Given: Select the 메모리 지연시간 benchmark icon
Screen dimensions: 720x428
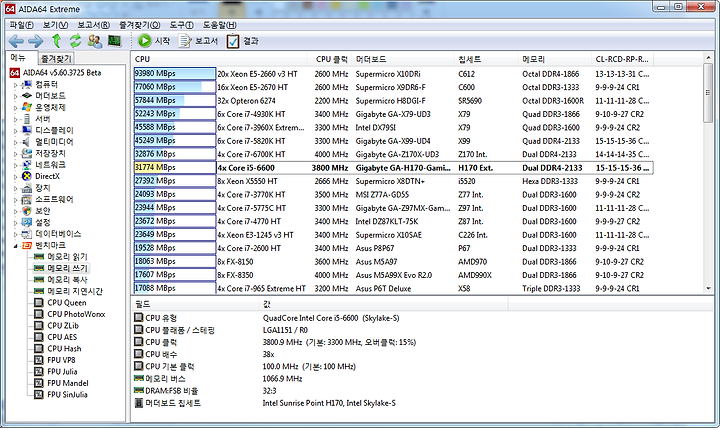Looking at the screenshot, I should click(39, 291).
